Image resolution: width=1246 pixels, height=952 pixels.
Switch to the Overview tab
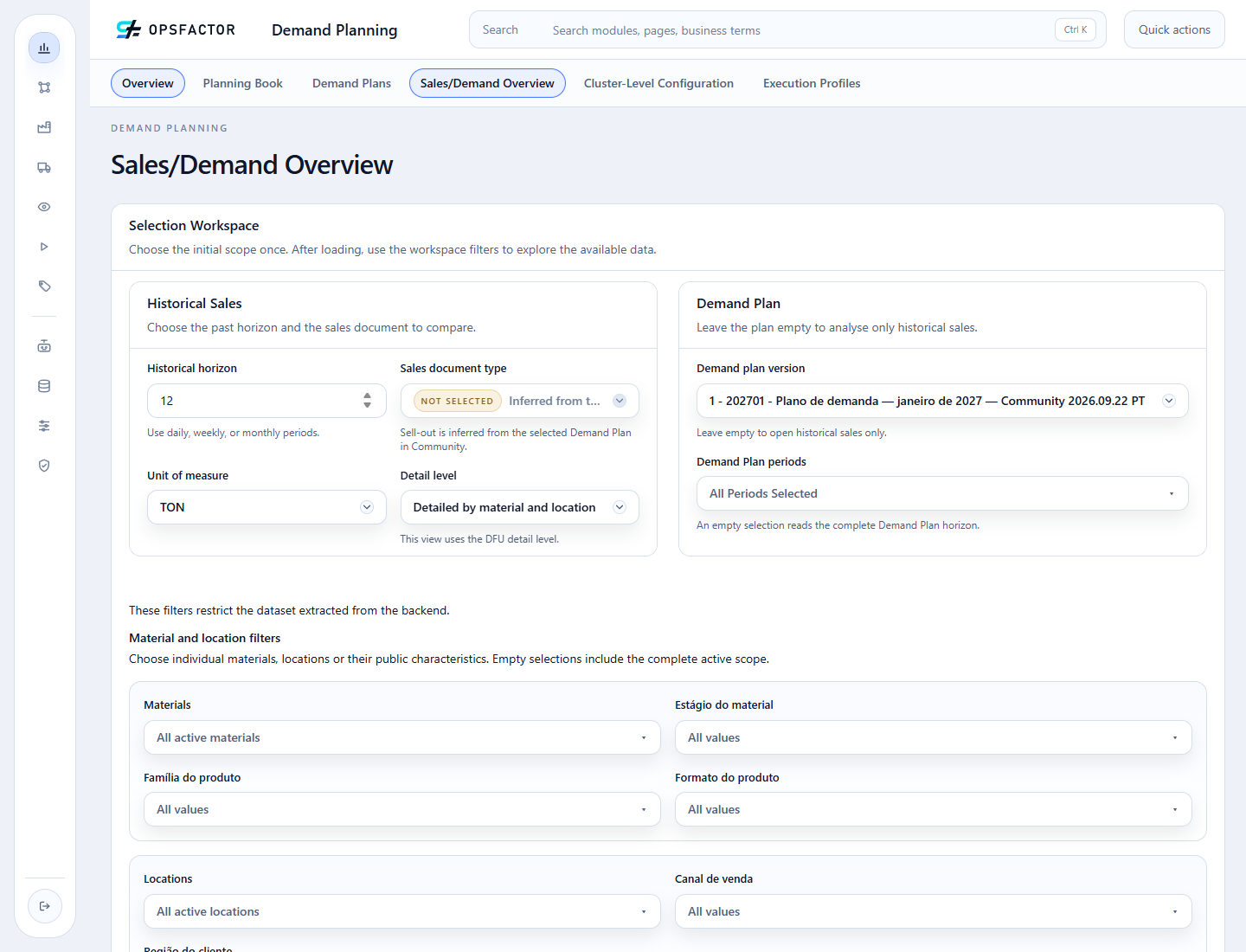[148, 83]
